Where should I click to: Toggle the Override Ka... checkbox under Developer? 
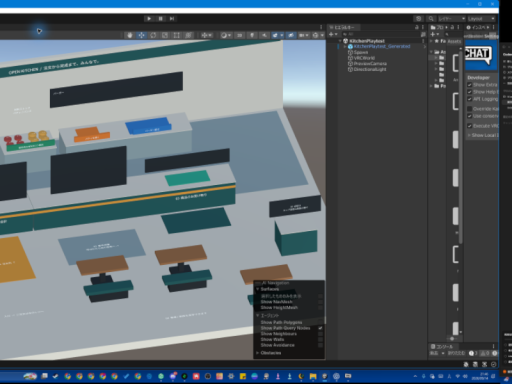(470, 109)
